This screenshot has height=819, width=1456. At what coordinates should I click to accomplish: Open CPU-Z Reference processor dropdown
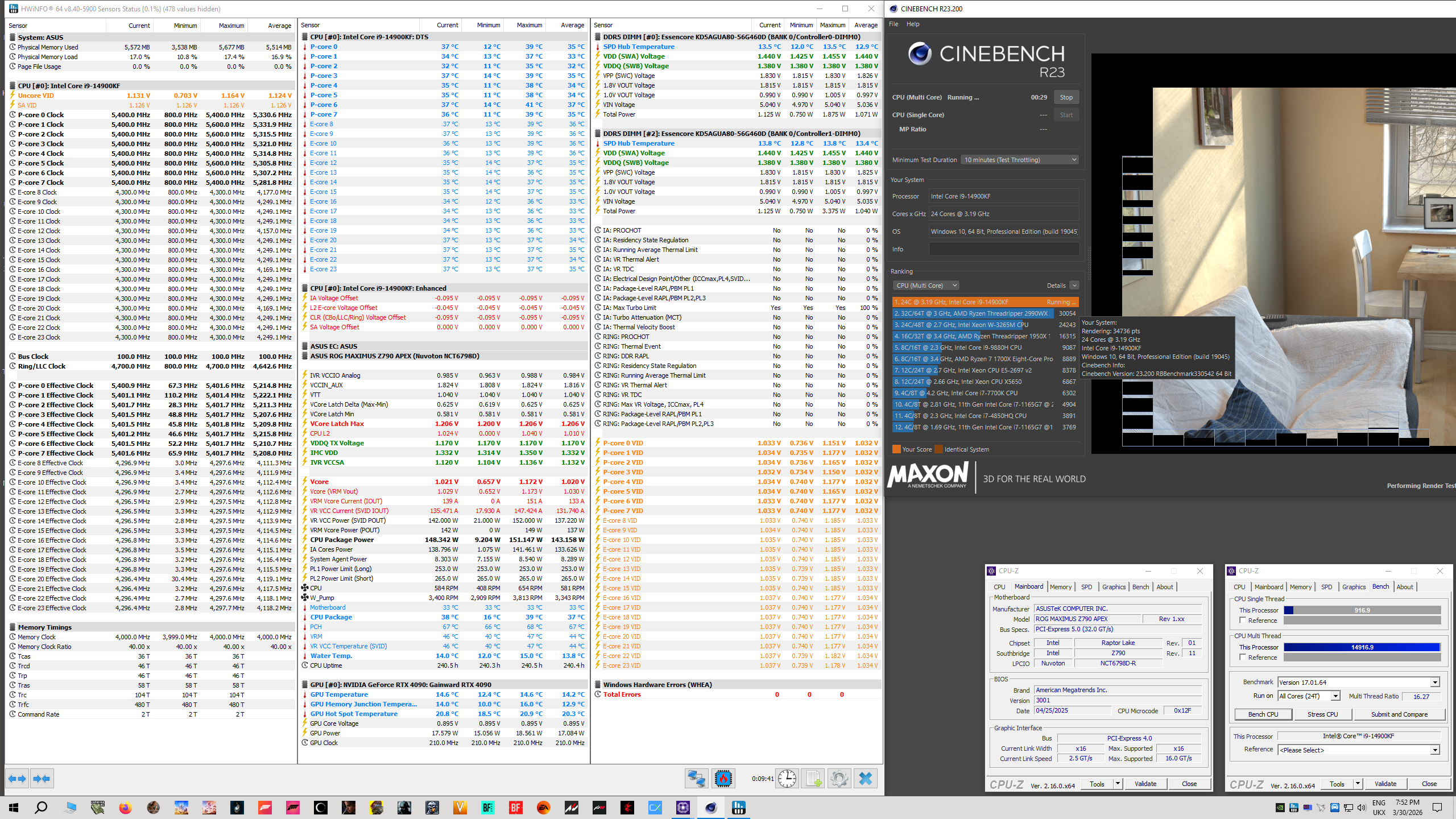pyautogui.click(x=1358, y=750)
